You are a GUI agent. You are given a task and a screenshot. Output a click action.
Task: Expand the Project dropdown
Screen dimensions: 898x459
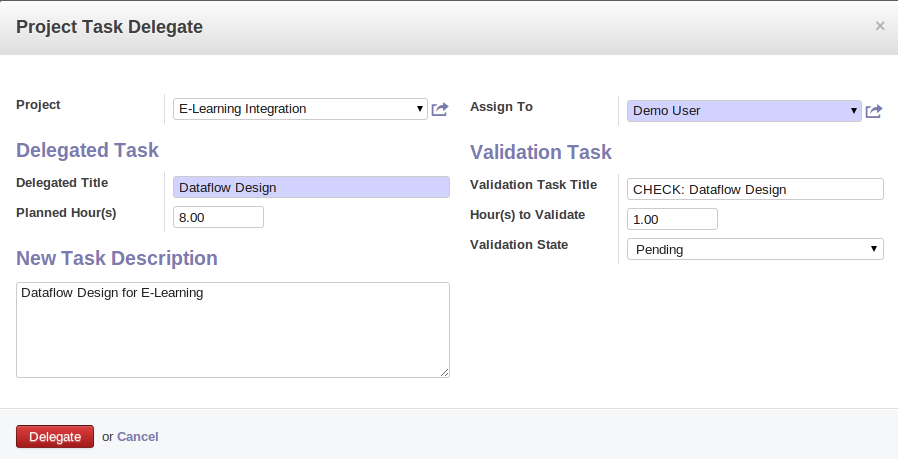tap(300, 109)
